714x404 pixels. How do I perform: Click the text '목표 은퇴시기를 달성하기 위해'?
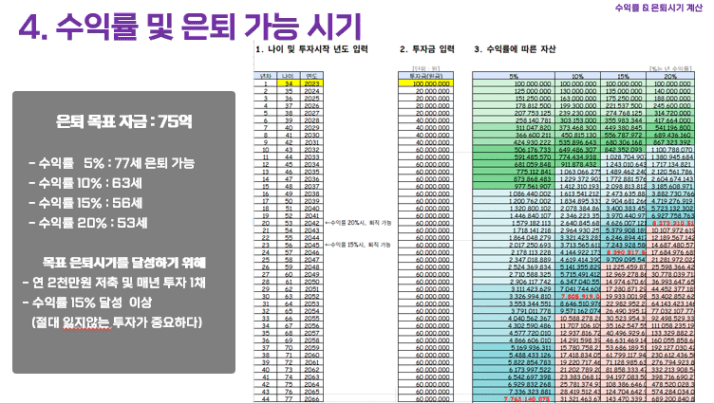click(124, 263)
